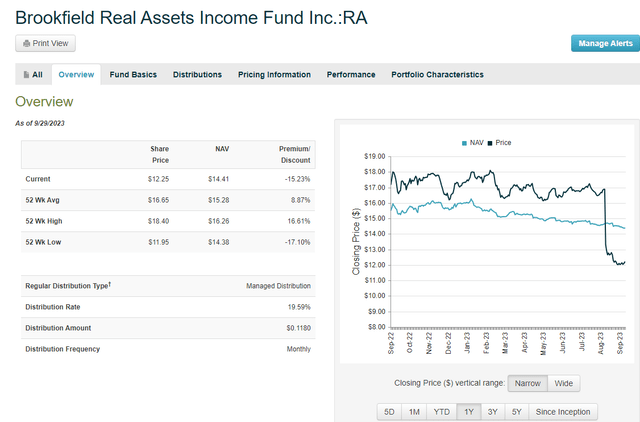
Task: Click the document icon beside All
Action: pyautogui.click(x=27, y=75)
